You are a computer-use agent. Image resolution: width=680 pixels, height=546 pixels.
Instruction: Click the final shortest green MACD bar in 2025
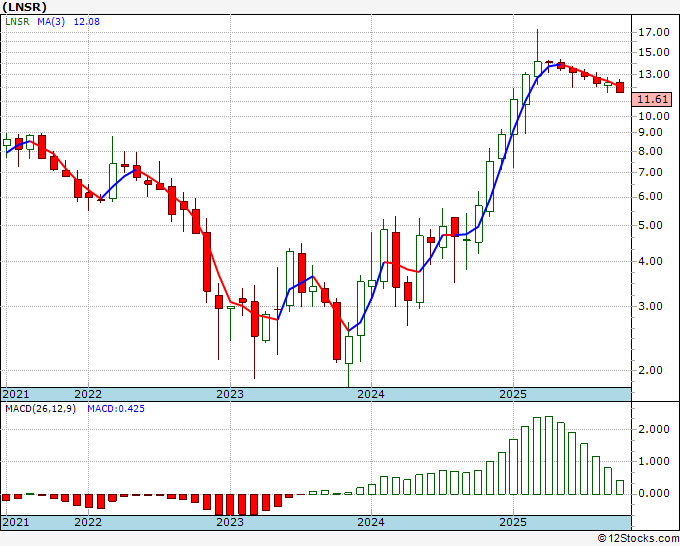pyautogui.click(x=620, y=487)
